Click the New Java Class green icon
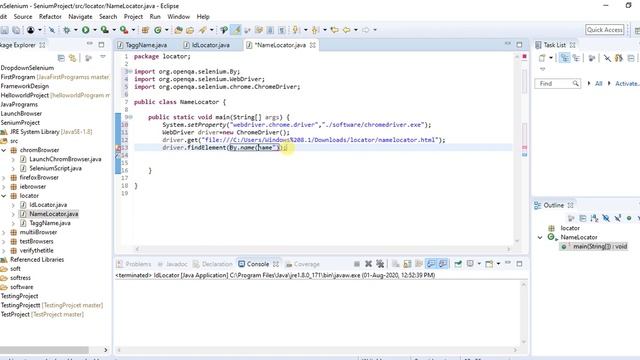640x360 pixels. point(158,30)
